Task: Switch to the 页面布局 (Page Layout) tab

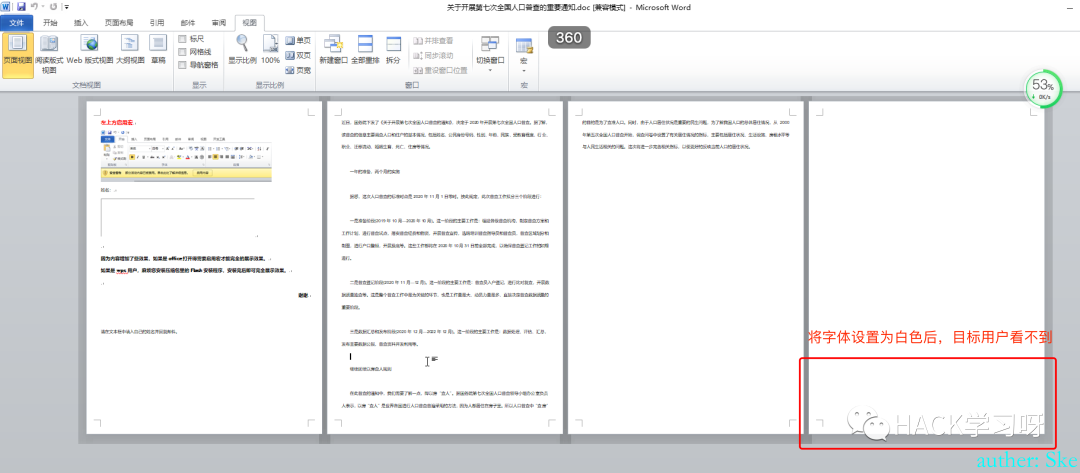Action: [x=119, y=23]
